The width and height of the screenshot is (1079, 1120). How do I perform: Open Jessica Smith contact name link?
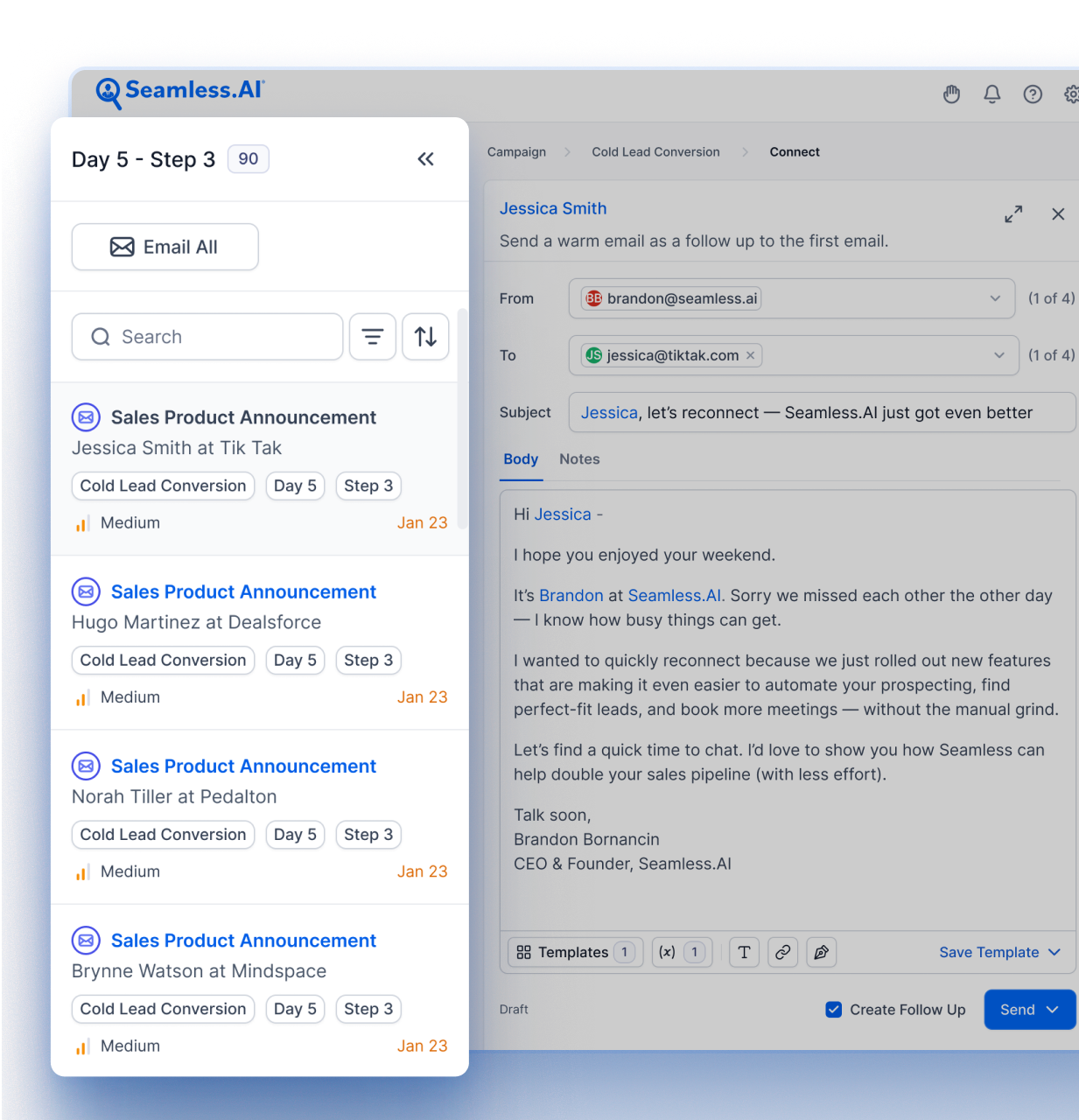pos(553,208)
